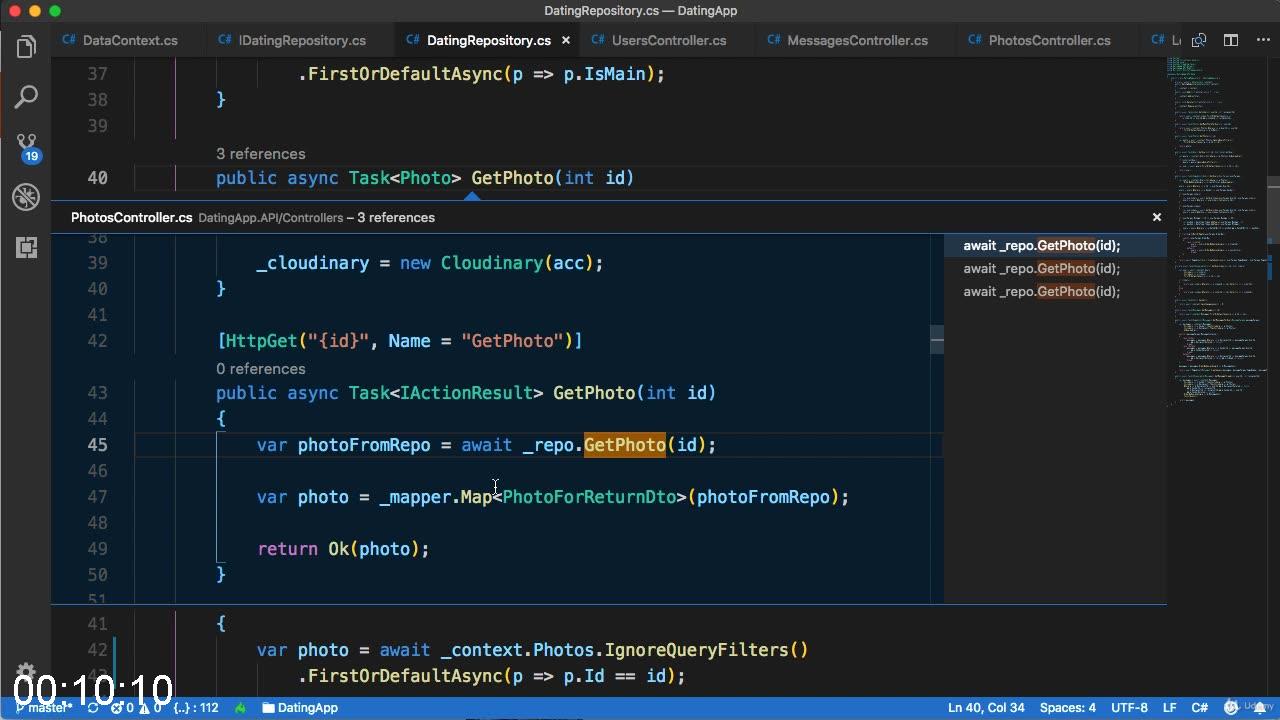This screenshot has width=1280, height=720.
Task: Click the Ln 40, Col 34 status item
Action: 986,708
